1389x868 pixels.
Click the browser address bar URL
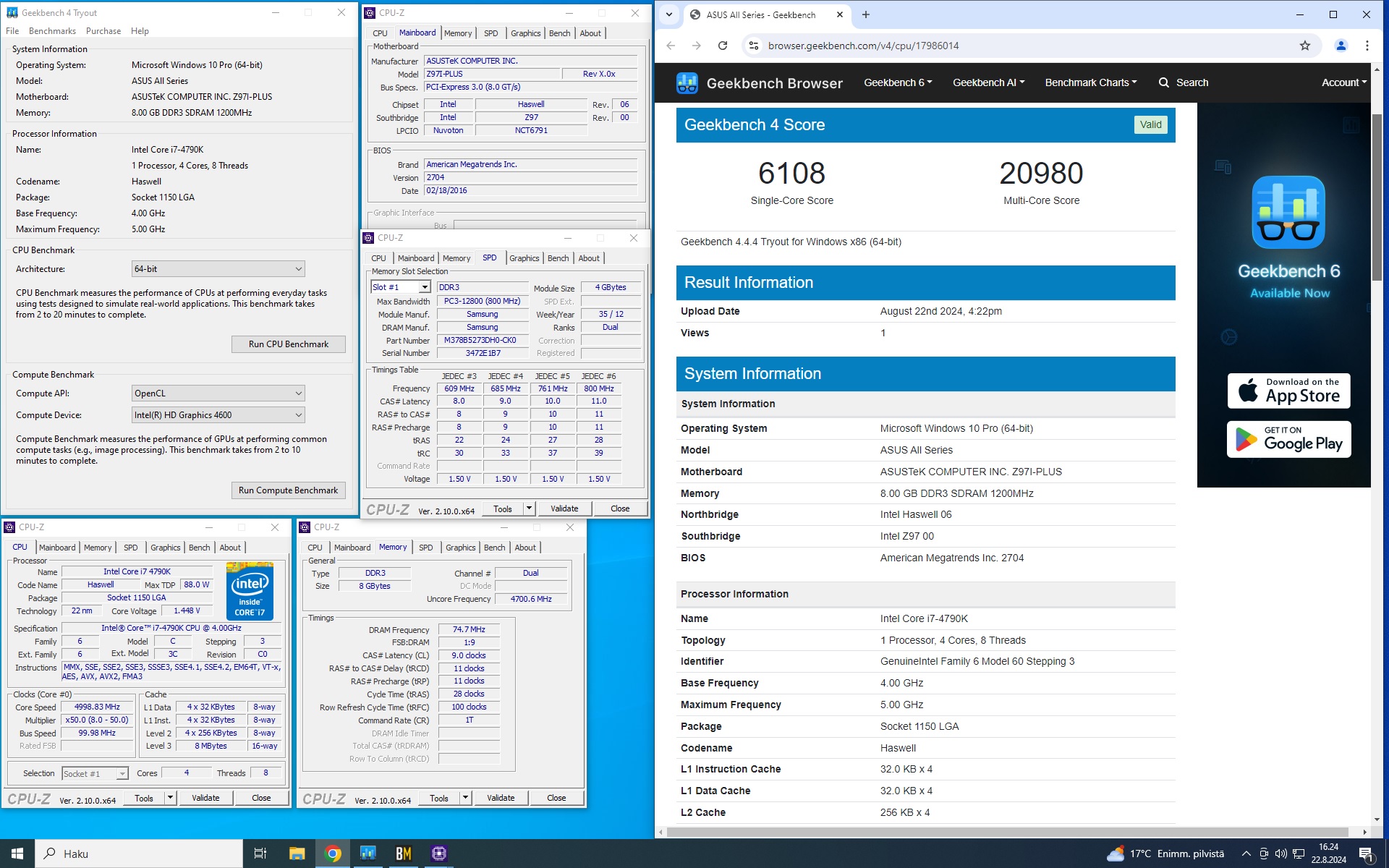point(863,46)
